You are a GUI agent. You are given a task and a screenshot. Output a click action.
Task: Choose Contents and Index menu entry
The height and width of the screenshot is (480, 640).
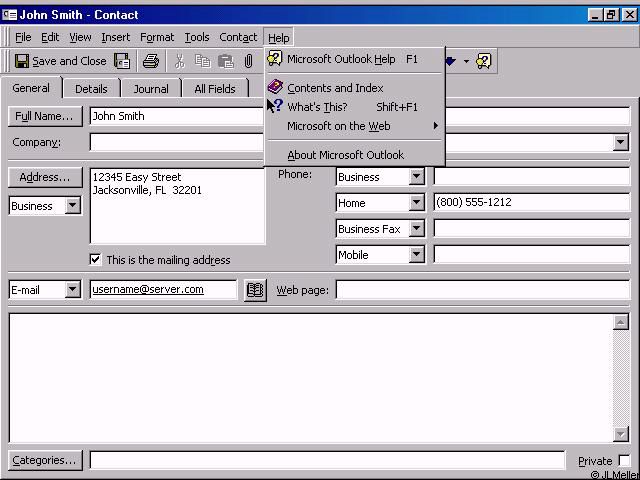(353, 88)
